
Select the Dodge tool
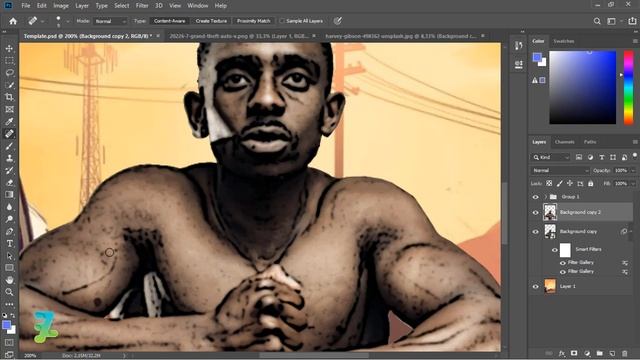[9, 219]
